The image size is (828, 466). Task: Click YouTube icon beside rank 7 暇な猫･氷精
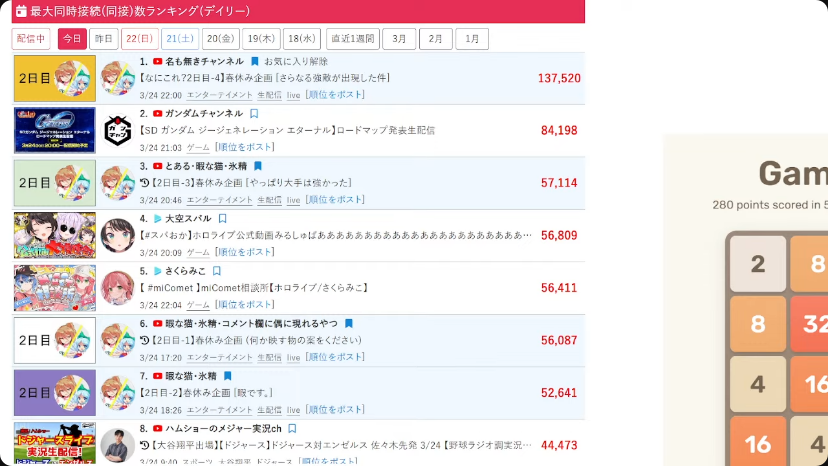tap(157, 376)
